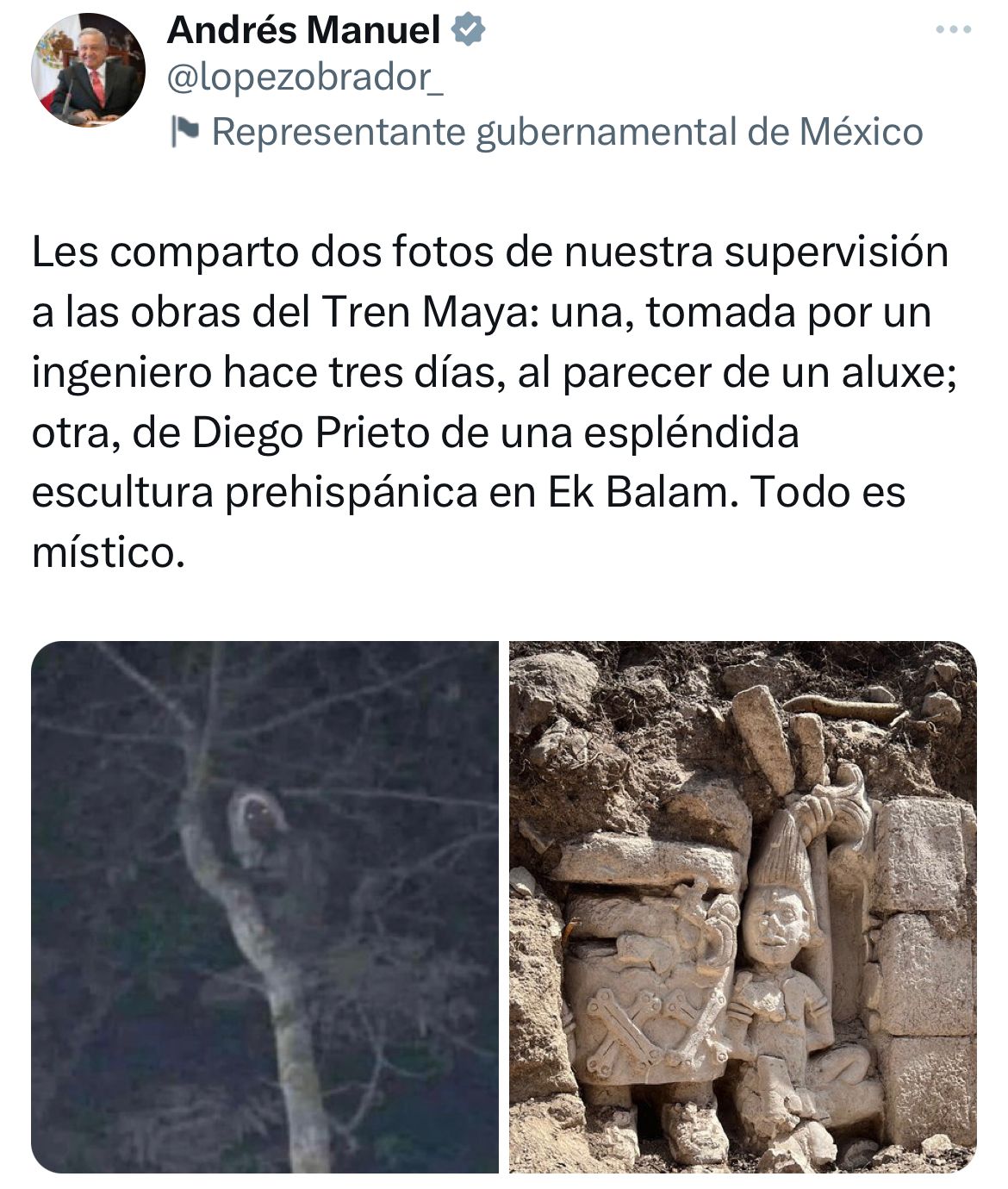Click the words "Ek Balam" in the tweet

[x=642, y=492]
